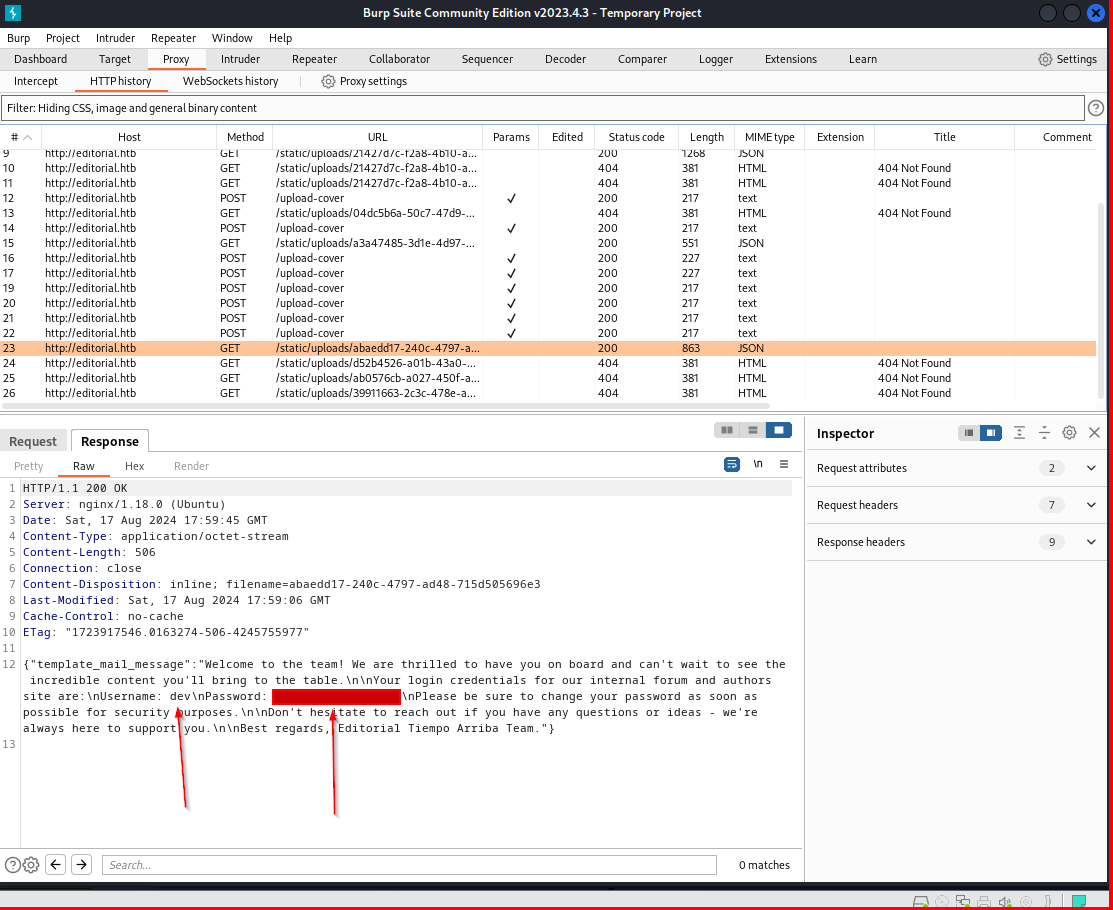This screenshot has width=1113, height=910.
Task: Click the Title column header
Action: tap(944, 137)
